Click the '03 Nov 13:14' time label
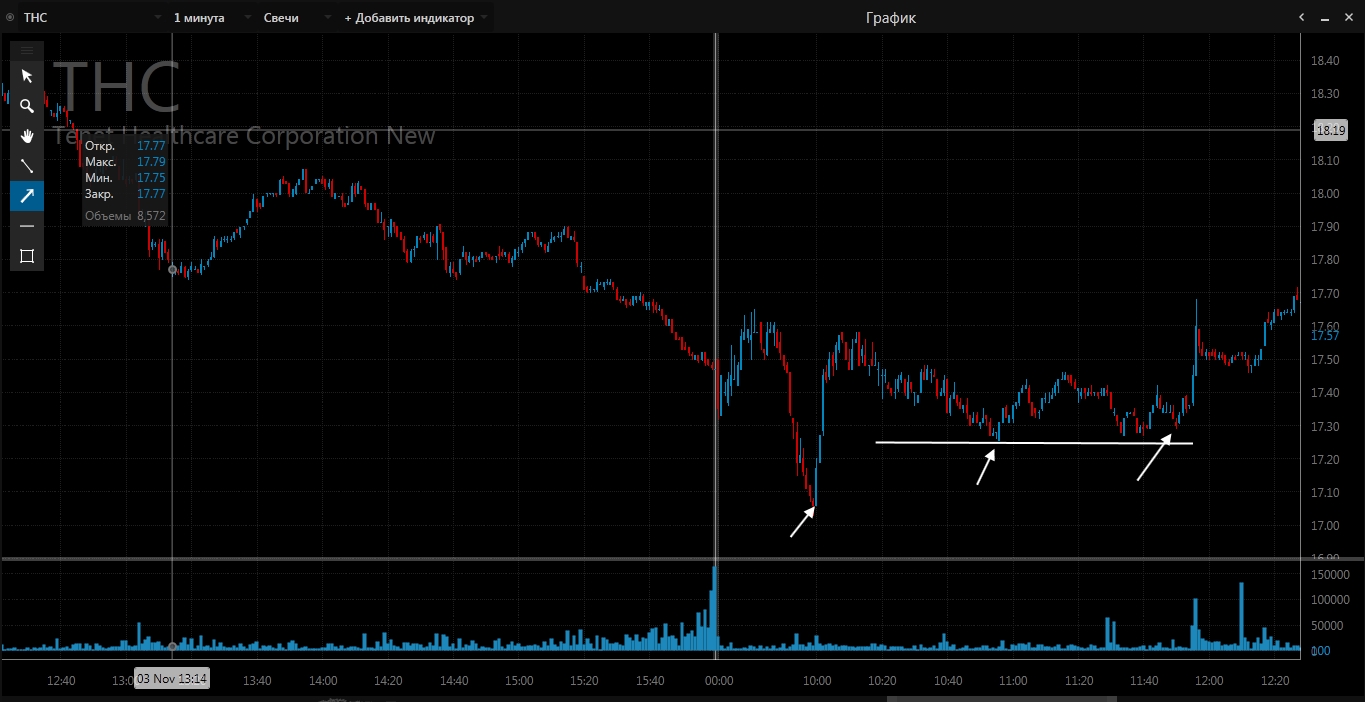Image resolution: width=1365 pixels, height=702 pixels. (172, 680)
